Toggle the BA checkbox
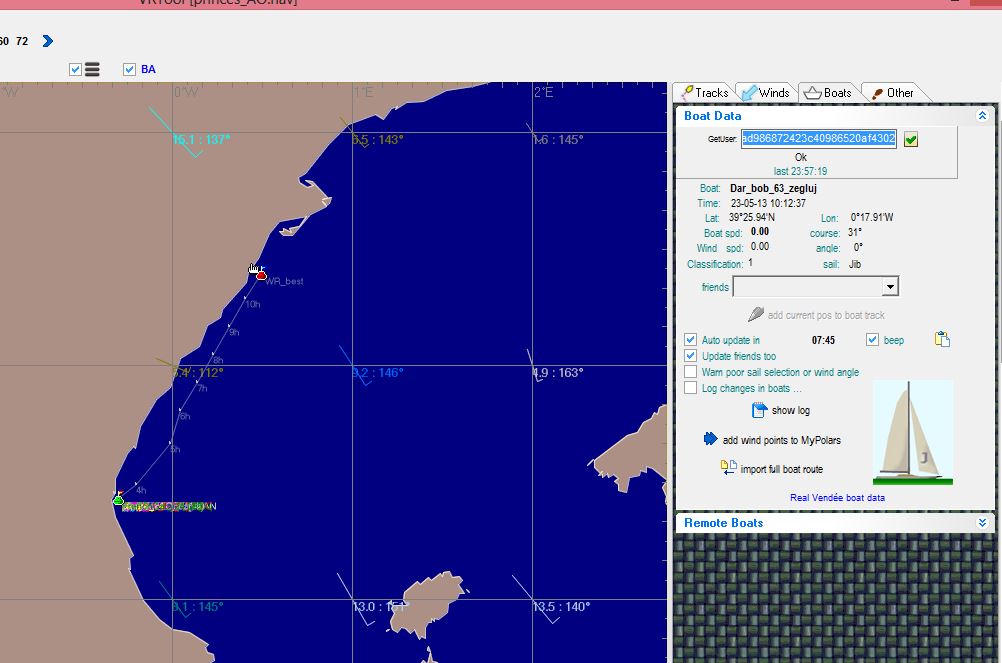The width and height of the screenshot is (1002, 663). 130,69
